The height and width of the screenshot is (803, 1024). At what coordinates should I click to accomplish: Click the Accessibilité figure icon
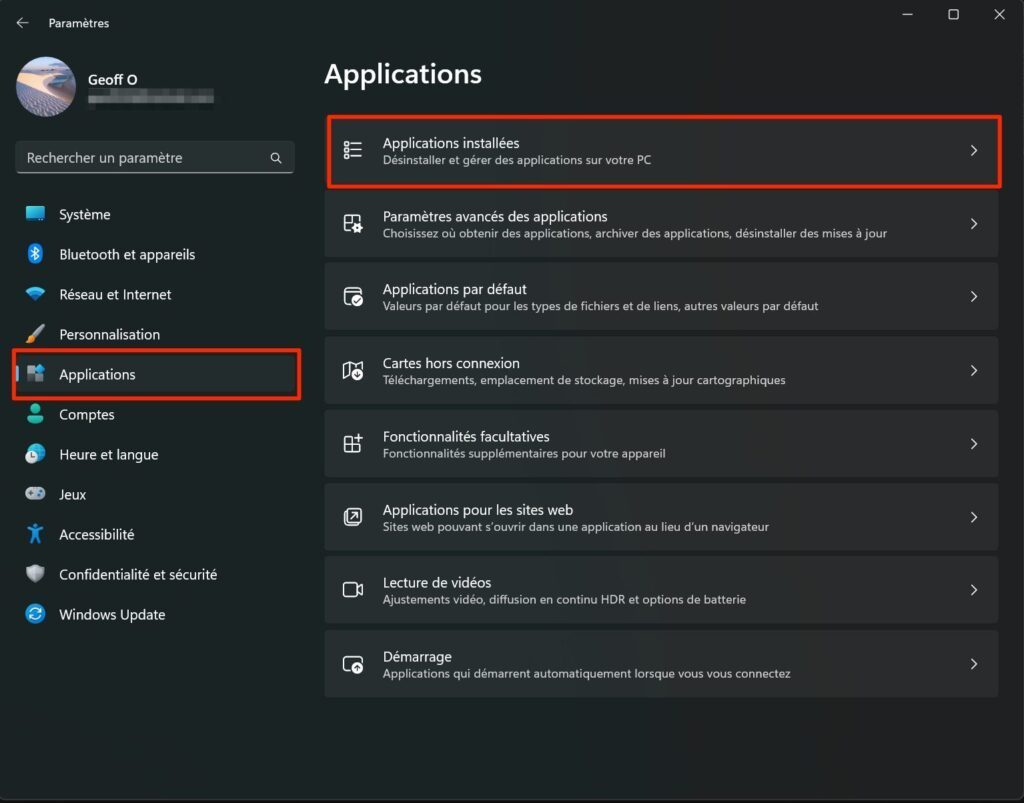(x=35, y=534)
